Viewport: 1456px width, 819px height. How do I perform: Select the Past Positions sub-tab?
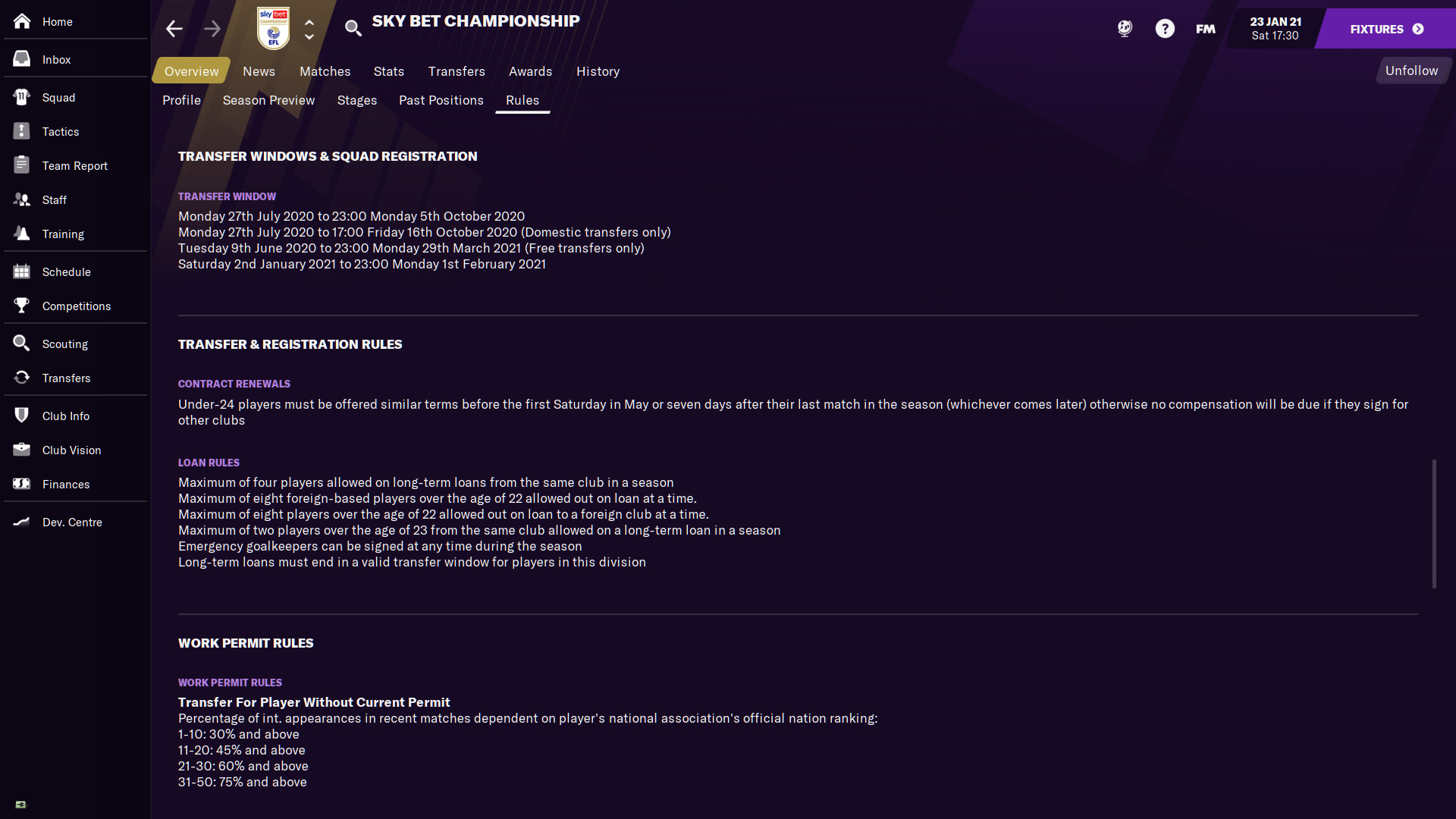tap(441, 100)
